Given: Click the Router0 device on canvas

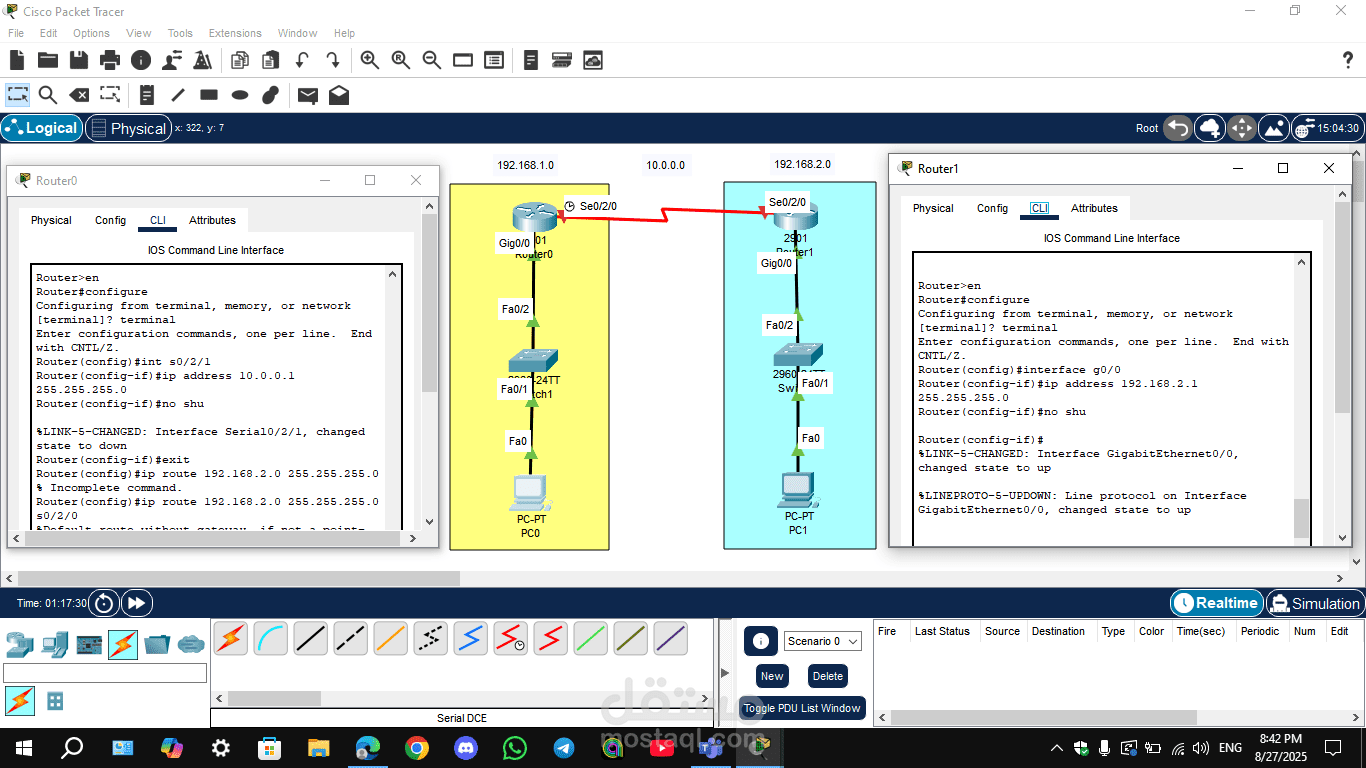Looking at the screenshot, I should [533, 219].
